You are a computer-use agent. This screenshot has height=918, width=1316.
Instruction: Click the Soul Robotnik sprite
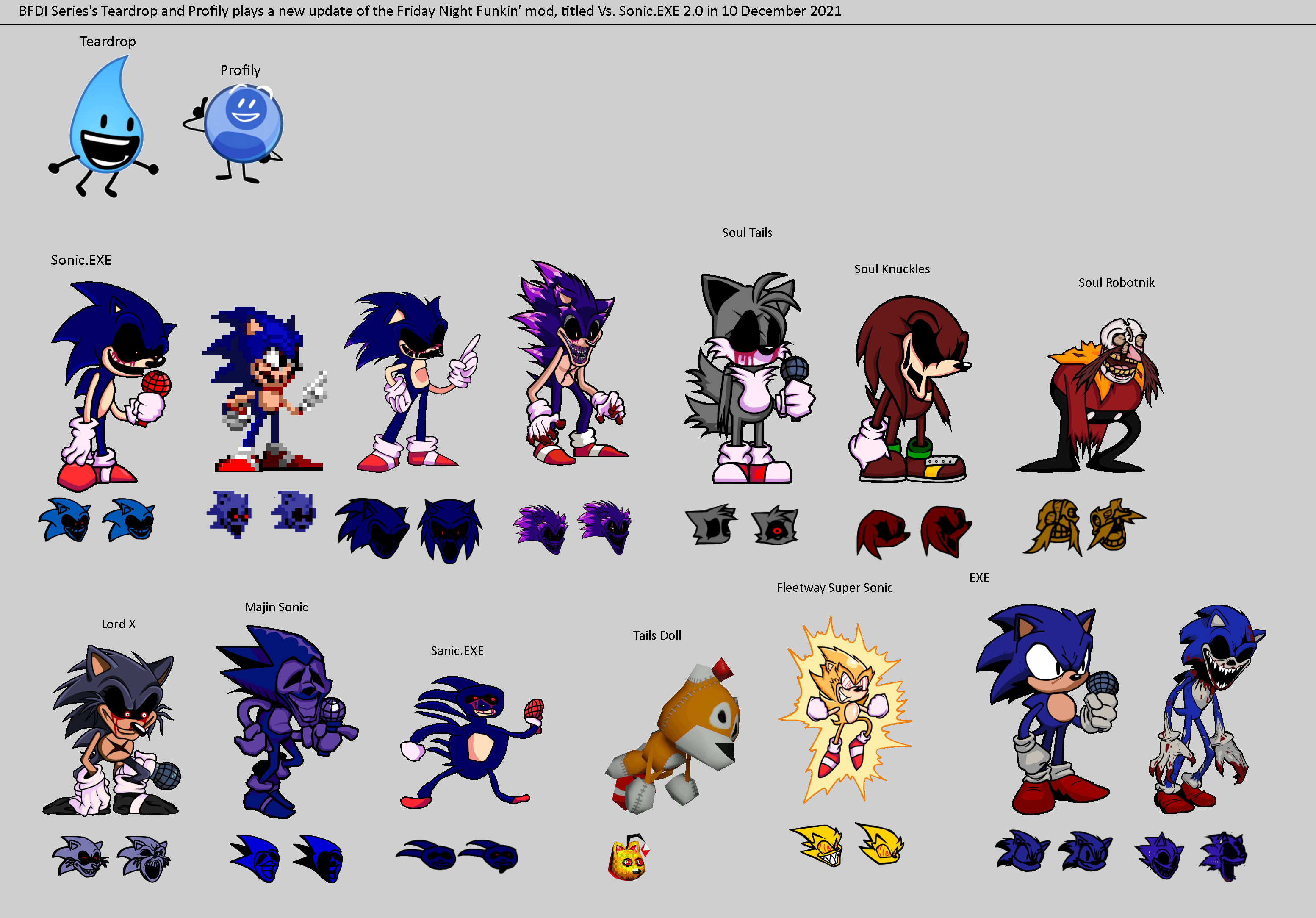tap(1089, 396)
